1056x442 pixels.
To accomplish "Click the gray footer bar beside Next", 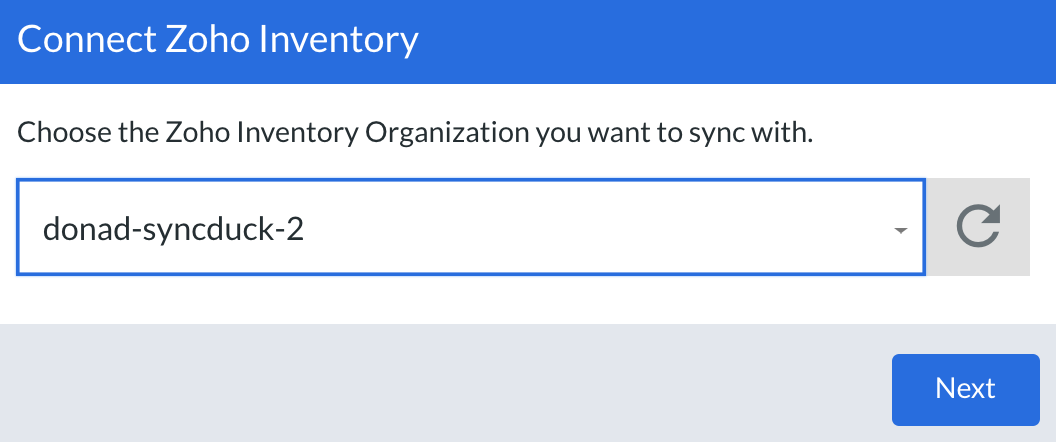I will 444,383.
